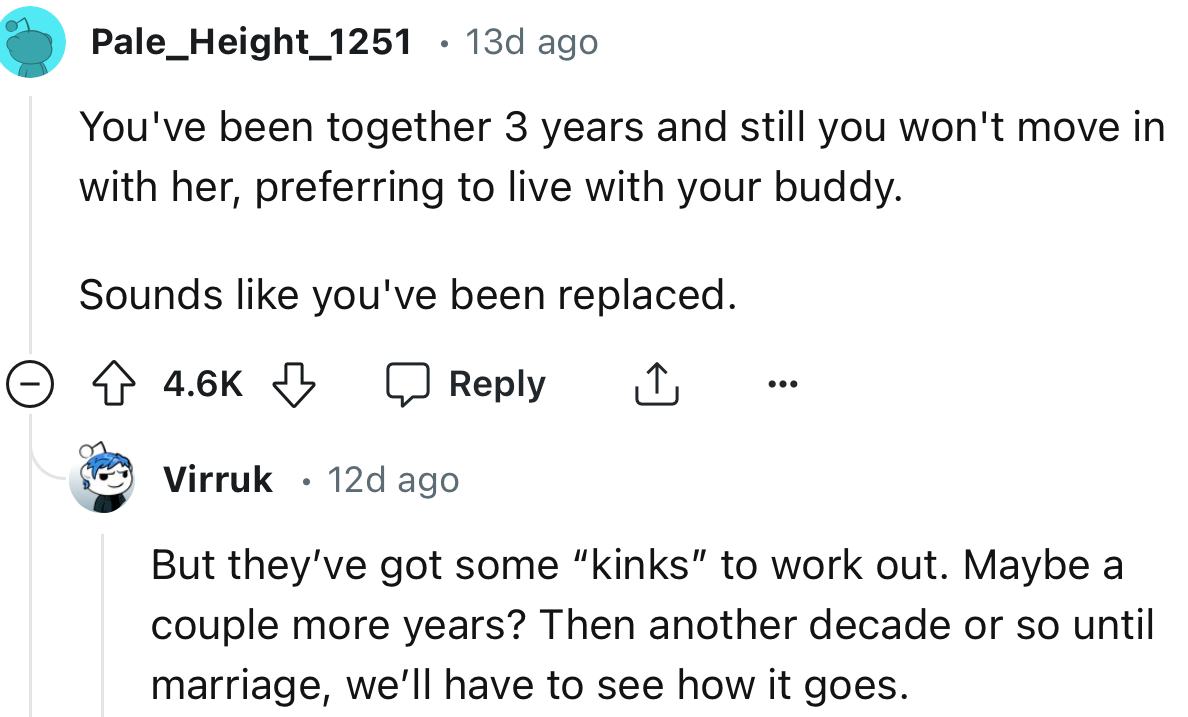Viewport: 1188px width, 717px height.
Task: Open Virruk's profile
Action: tap(216, 479)
